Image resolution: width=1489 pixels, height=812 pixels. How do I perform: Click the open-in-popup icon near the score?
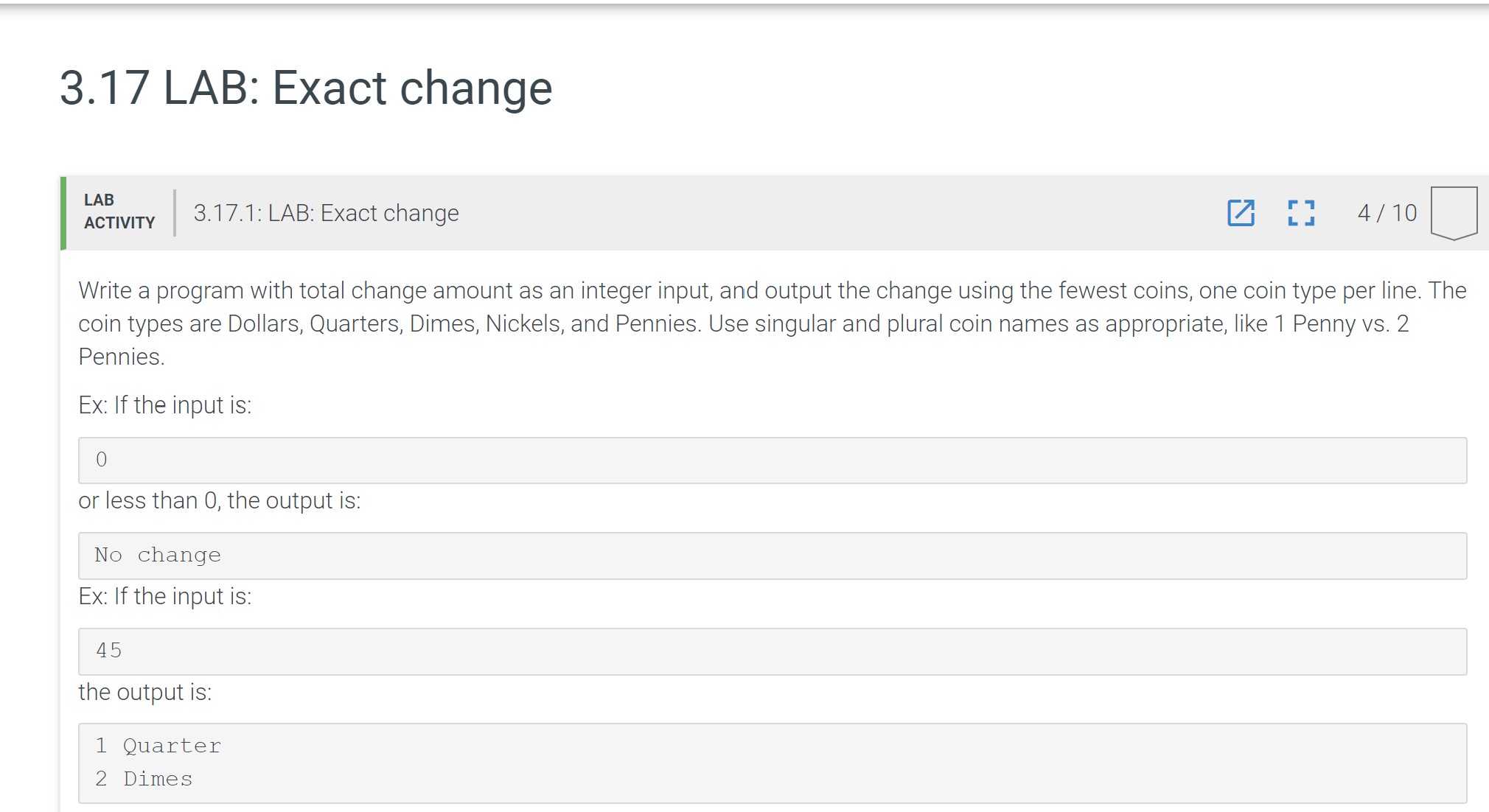click(x=1242, y=214)
